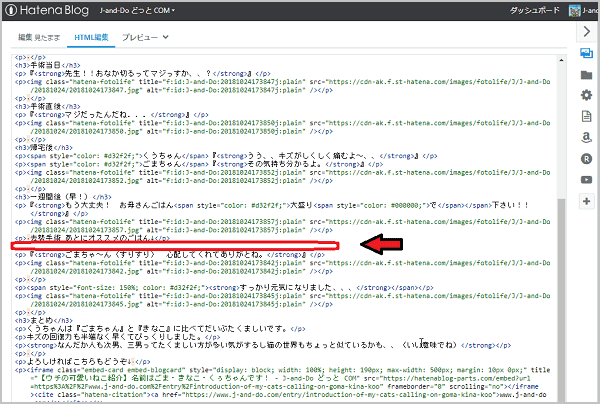Click the line よろしければこちらもどうぞ↓
Image resolution: width=600 pixels, height=404 pixels.
click(82, 362)
